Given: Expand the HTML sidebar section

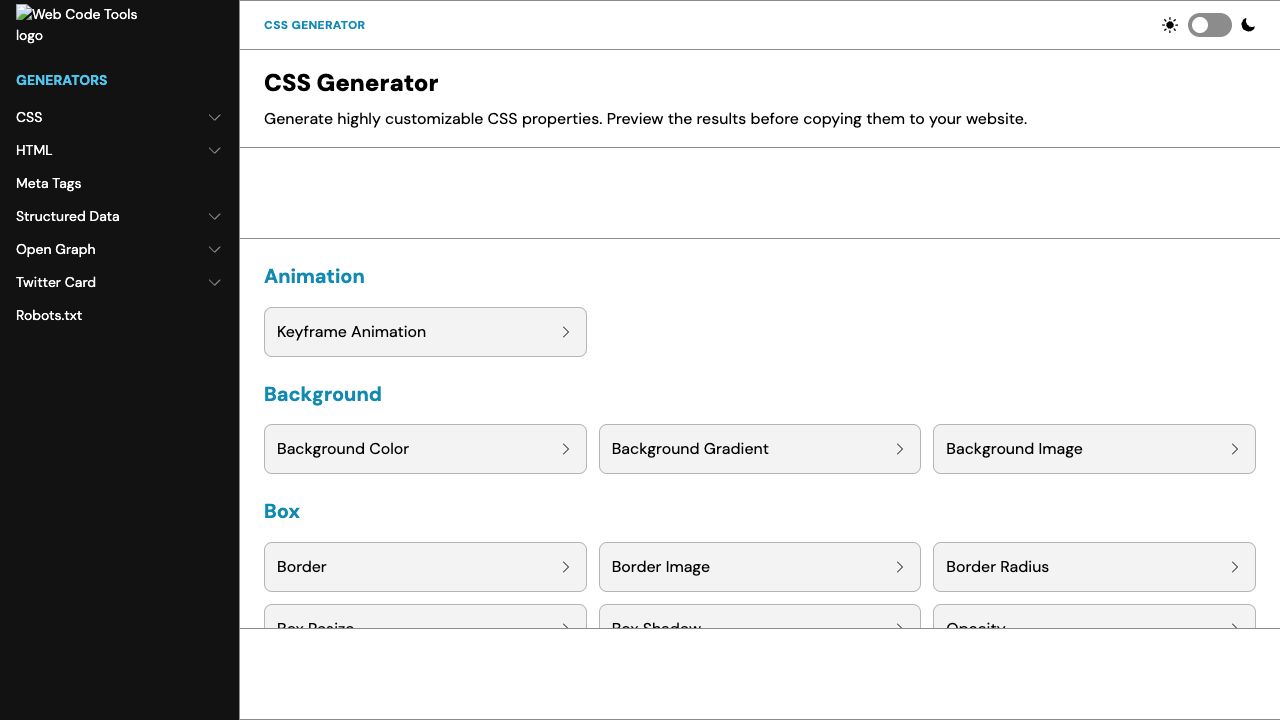Looking at the screenshot, I should tap(214, 150).
